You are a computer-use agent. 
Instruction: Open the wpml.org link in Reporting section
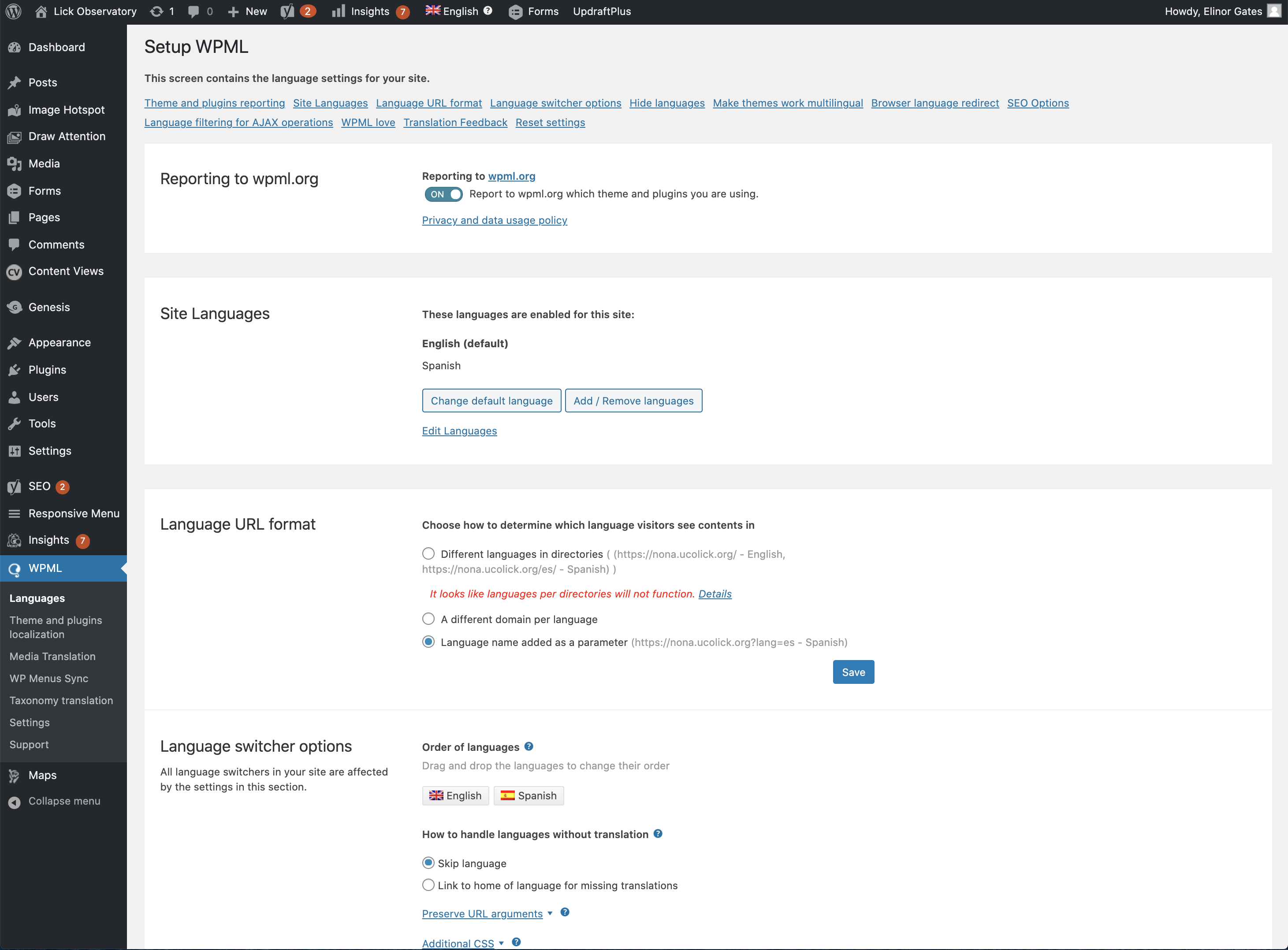pyautogui.click(x=511, y=176)
